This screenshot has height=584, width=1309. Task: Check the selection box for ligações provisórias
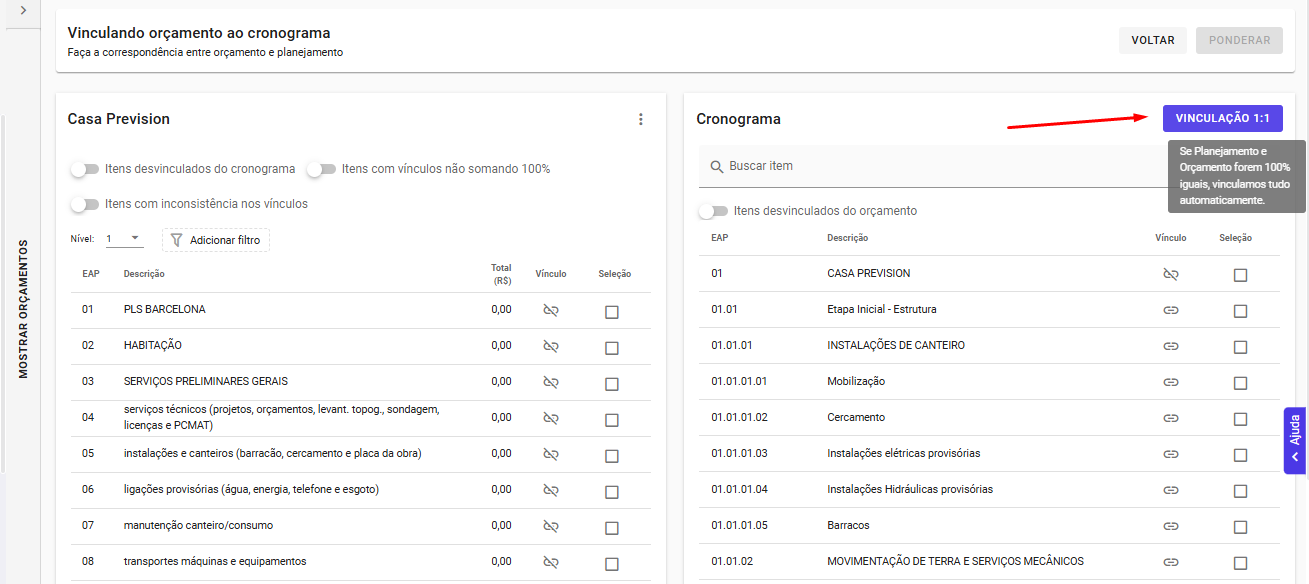(x=612, y=492)
